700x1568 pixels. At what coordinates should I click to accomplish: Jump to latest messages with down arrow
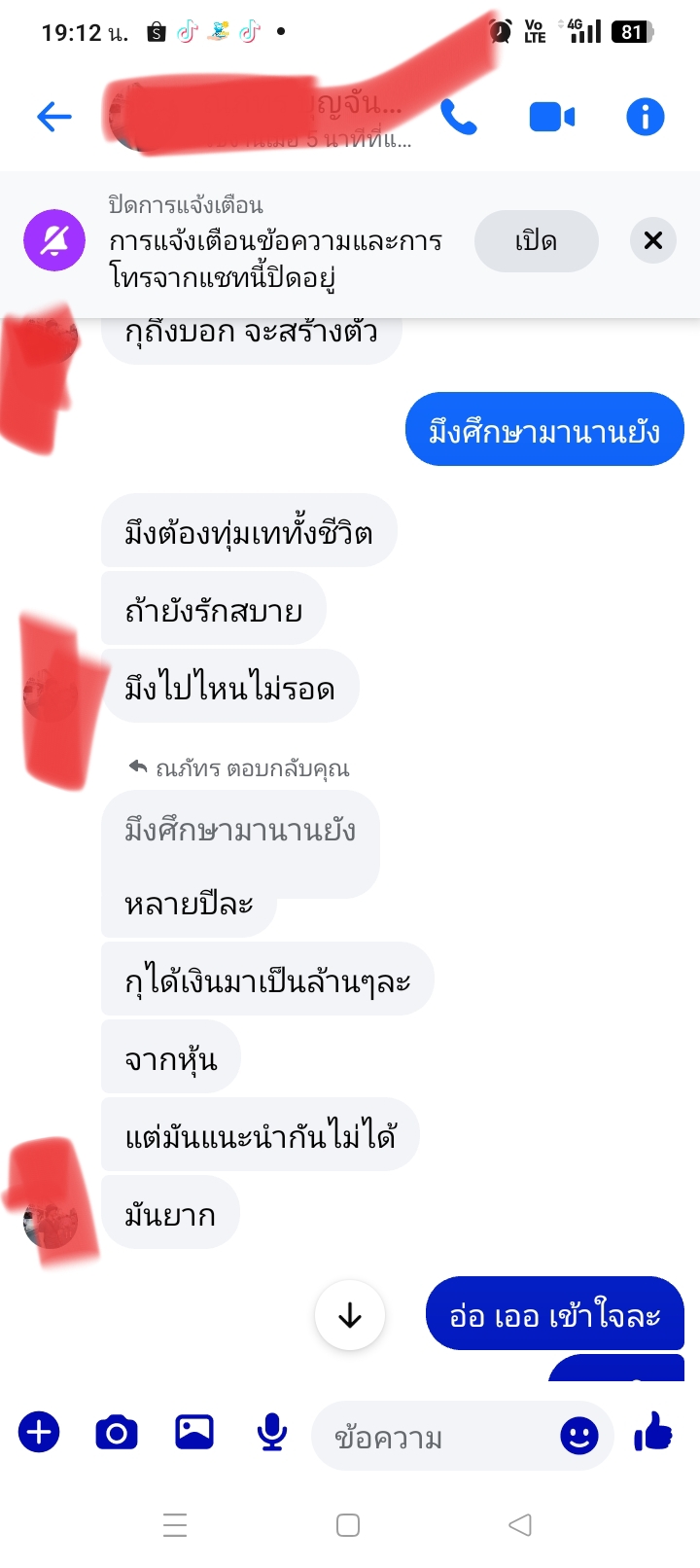pos(350,1316)
